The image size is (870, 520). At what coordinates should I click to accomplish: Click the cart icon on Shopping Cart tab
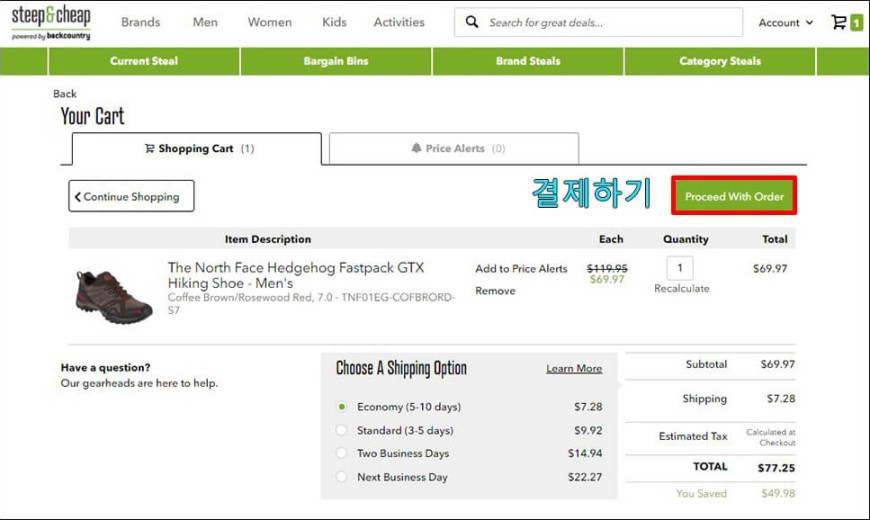[x=149, y=148]
